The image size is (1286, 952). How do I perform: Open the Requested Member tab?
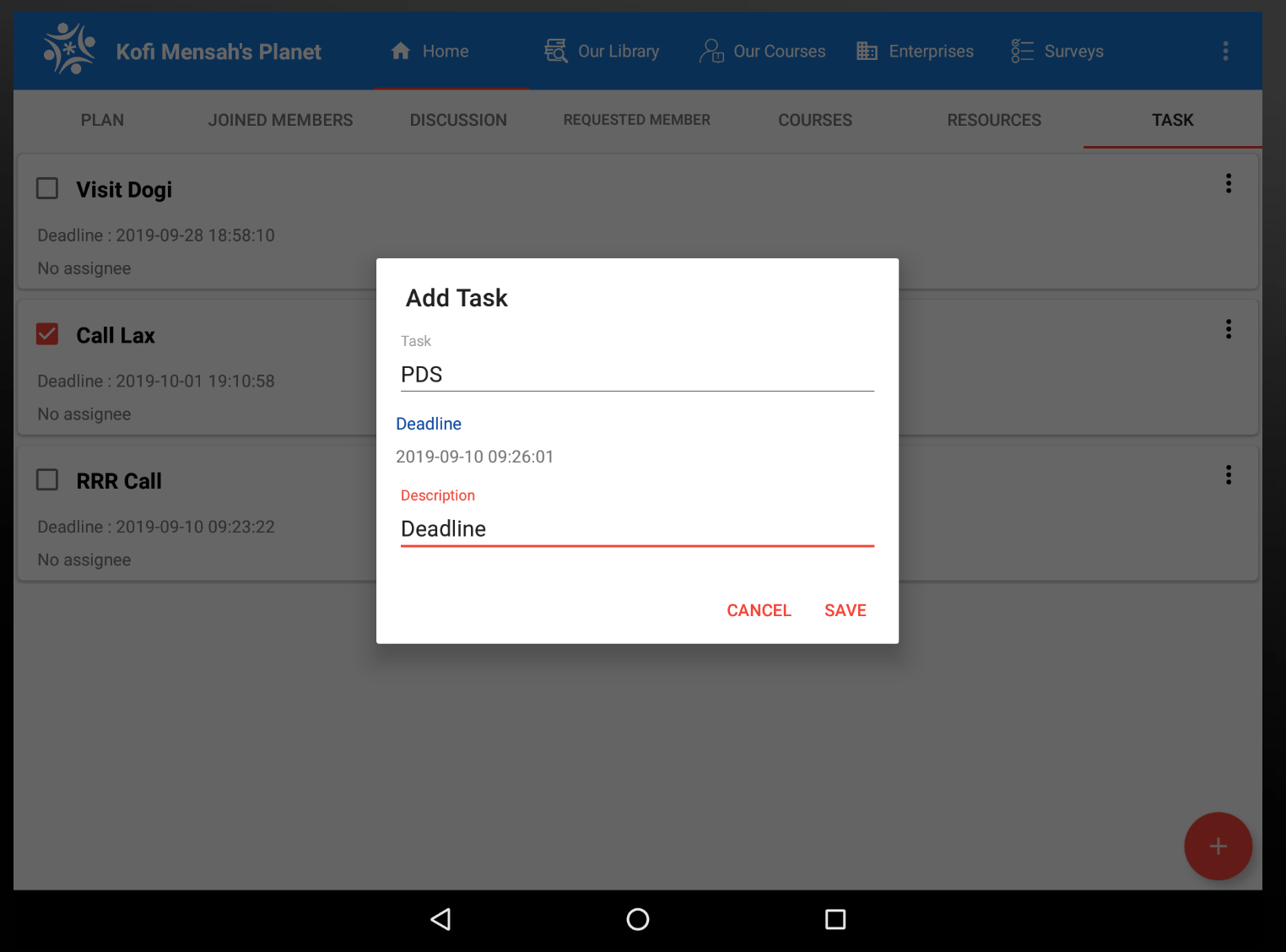coord(636,120)
